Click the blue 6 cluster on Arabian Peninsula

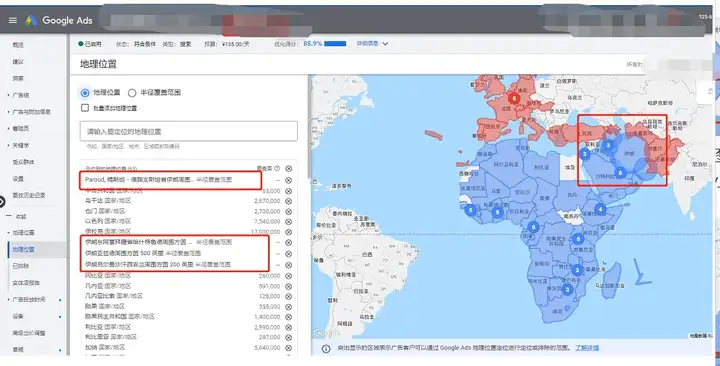coord(620,173)
